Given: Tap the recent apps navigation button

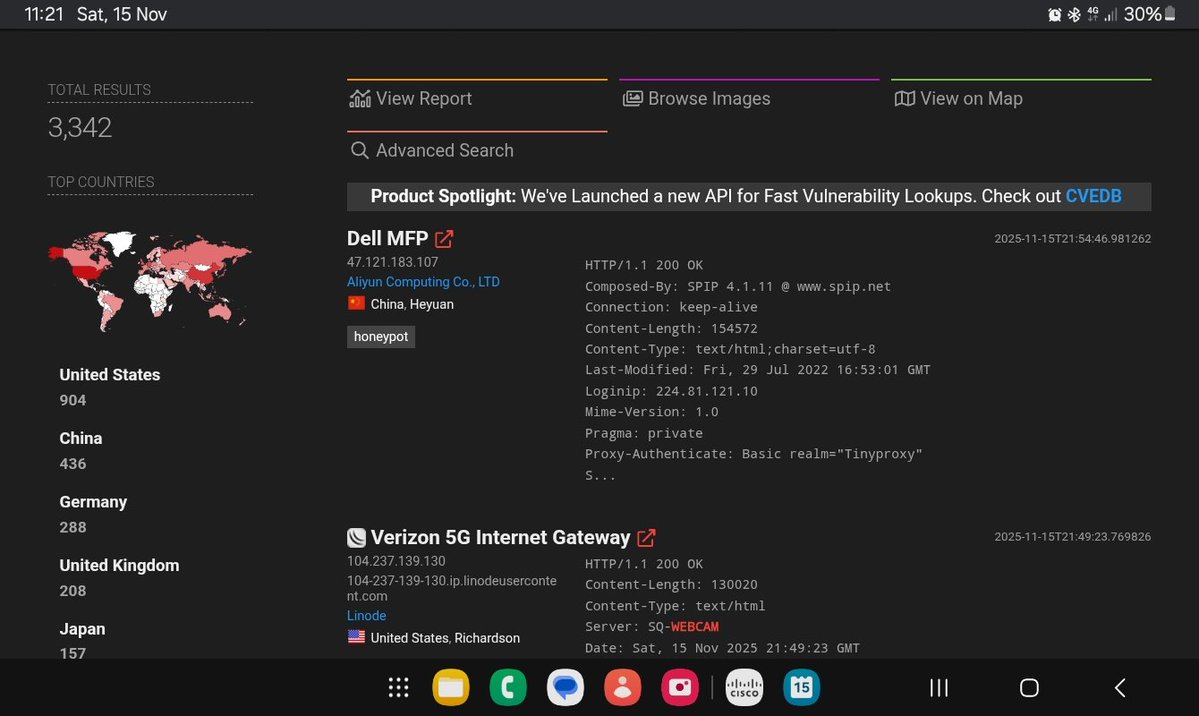Looking at the screenshot, I should pos(939,688).
